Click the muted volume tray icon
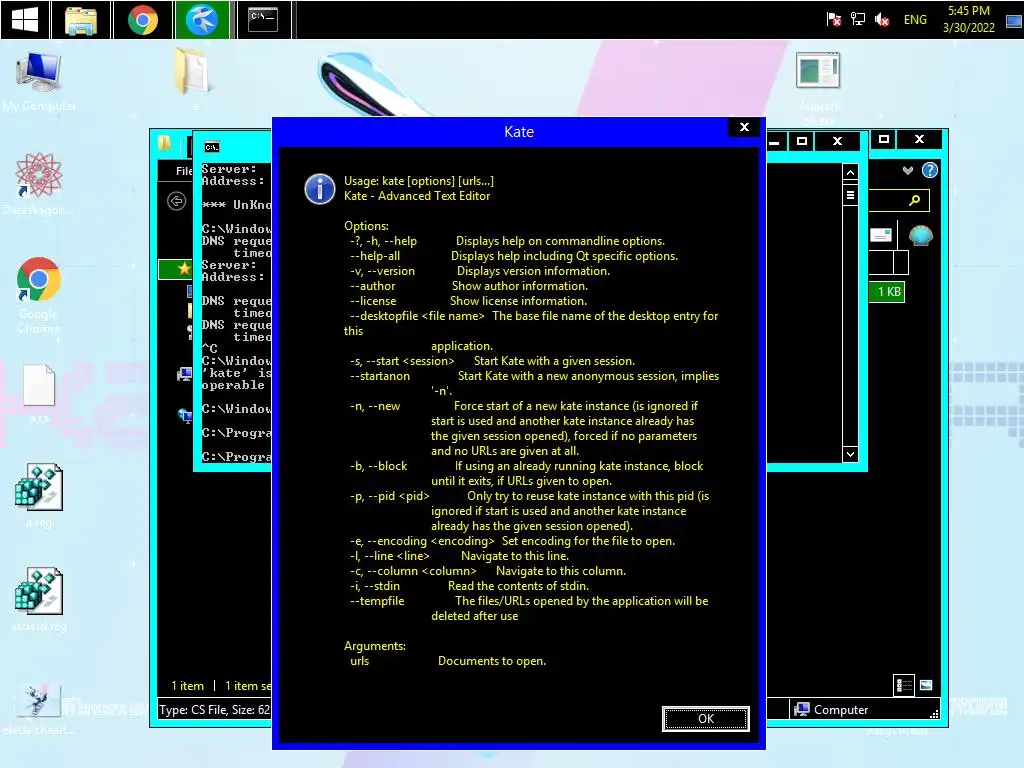 tap(882, 20)
